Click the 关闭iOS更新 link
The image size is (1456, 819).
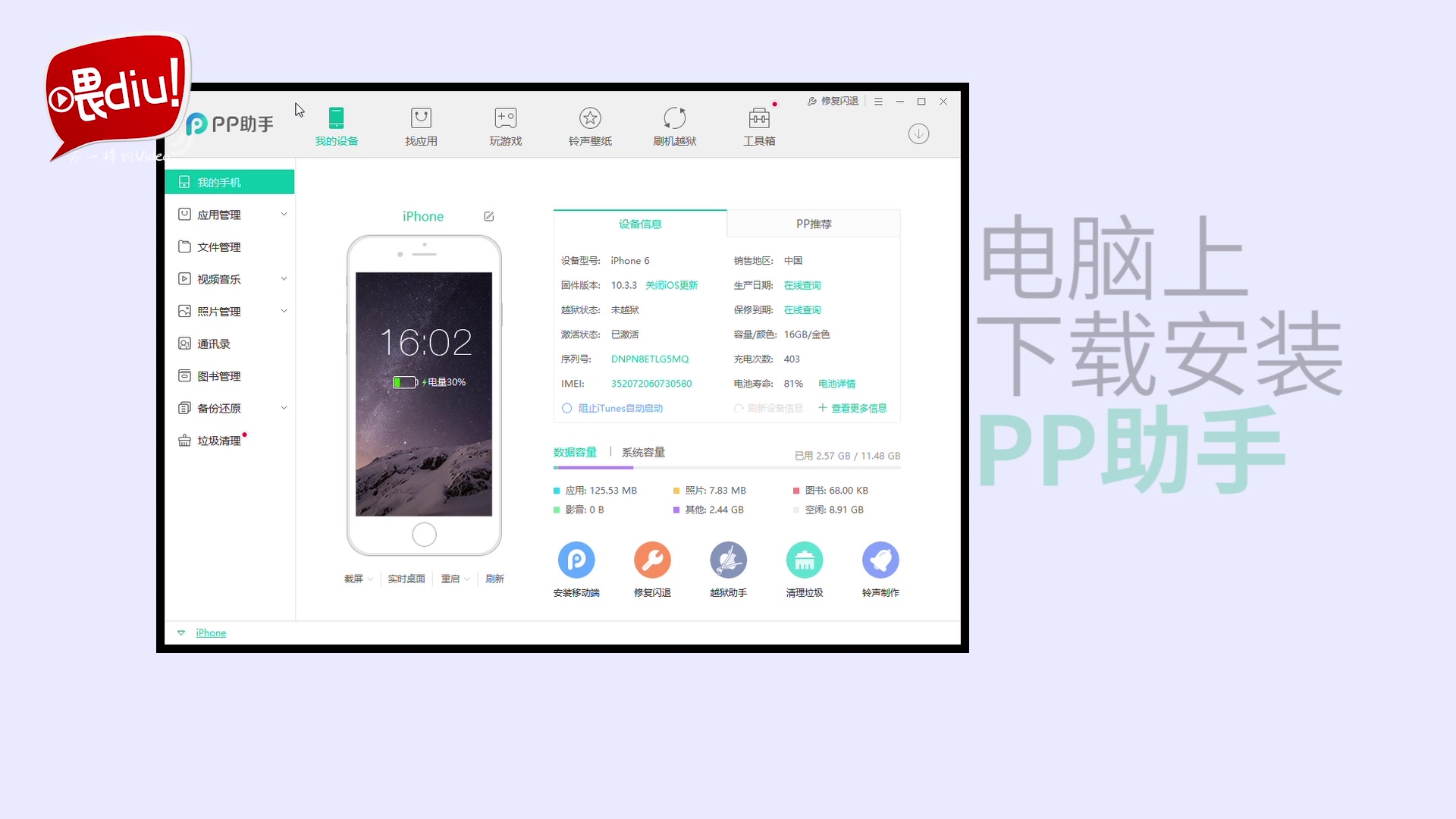coord(671,285)
